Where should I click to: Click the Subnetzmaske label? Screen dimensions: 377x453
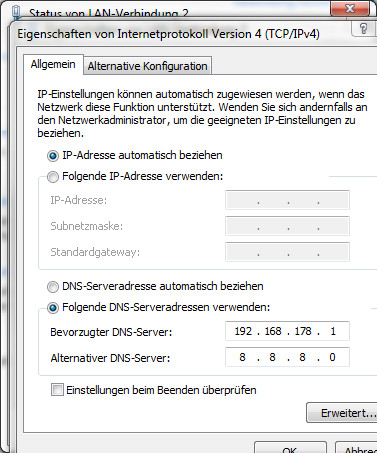point(87,226)
